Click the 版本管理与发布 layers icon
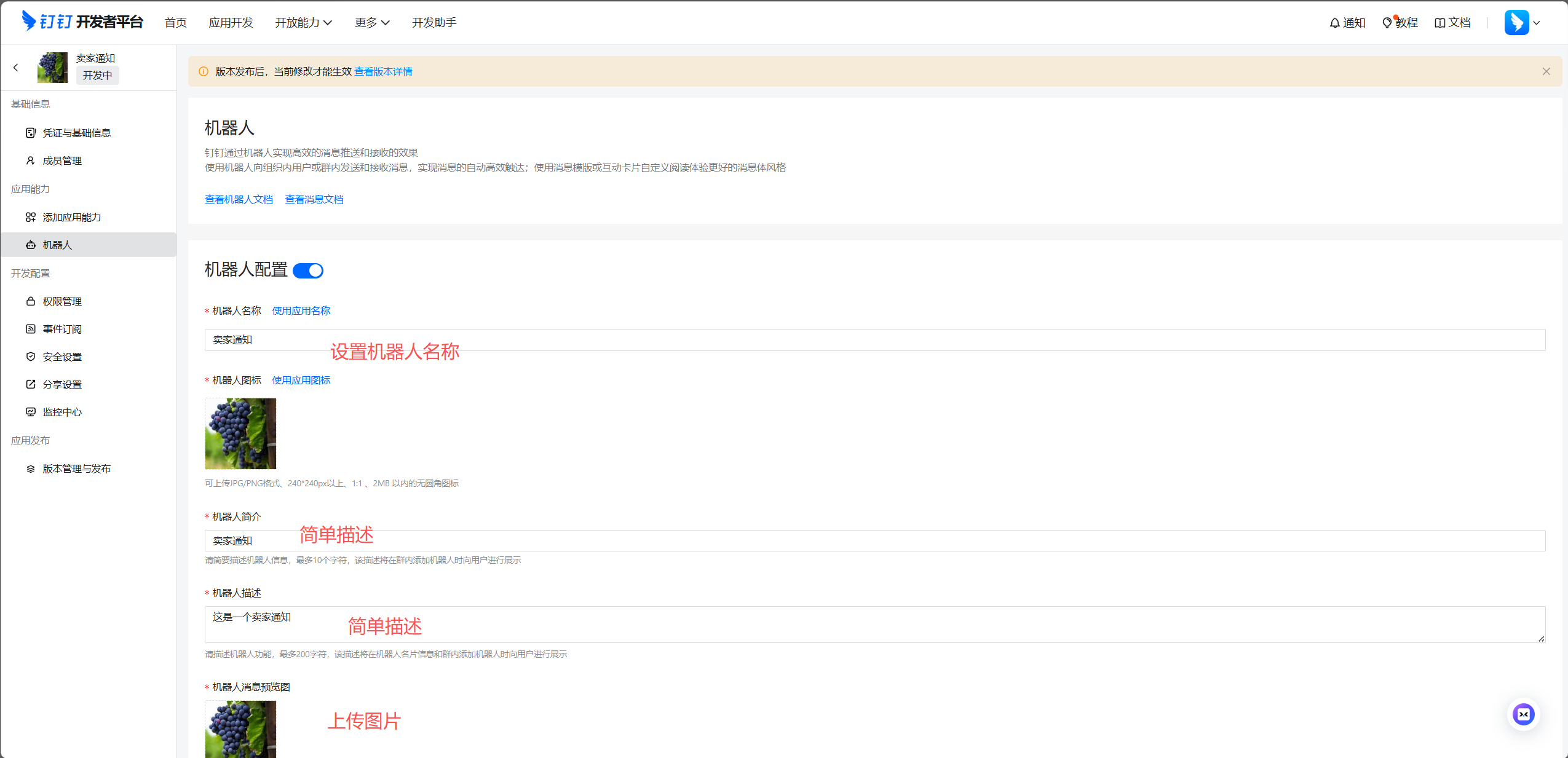The width and height of the screenshot is (1568, 758). 31,468
